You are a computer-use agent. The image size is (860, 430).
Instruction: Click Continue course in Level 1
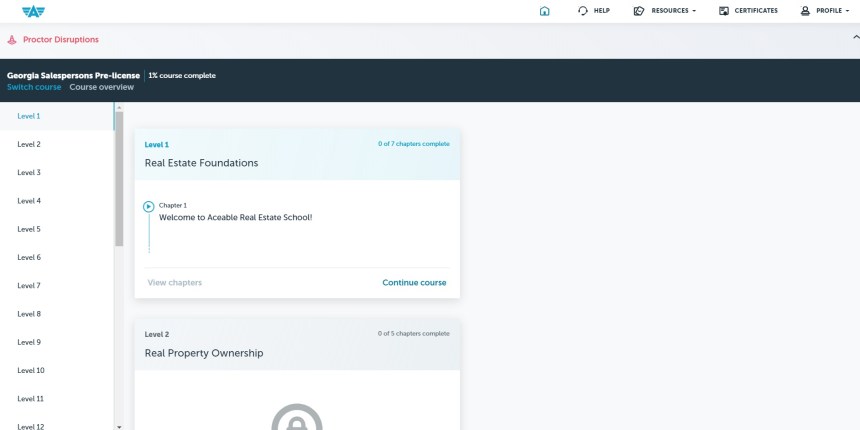(414, 282)
